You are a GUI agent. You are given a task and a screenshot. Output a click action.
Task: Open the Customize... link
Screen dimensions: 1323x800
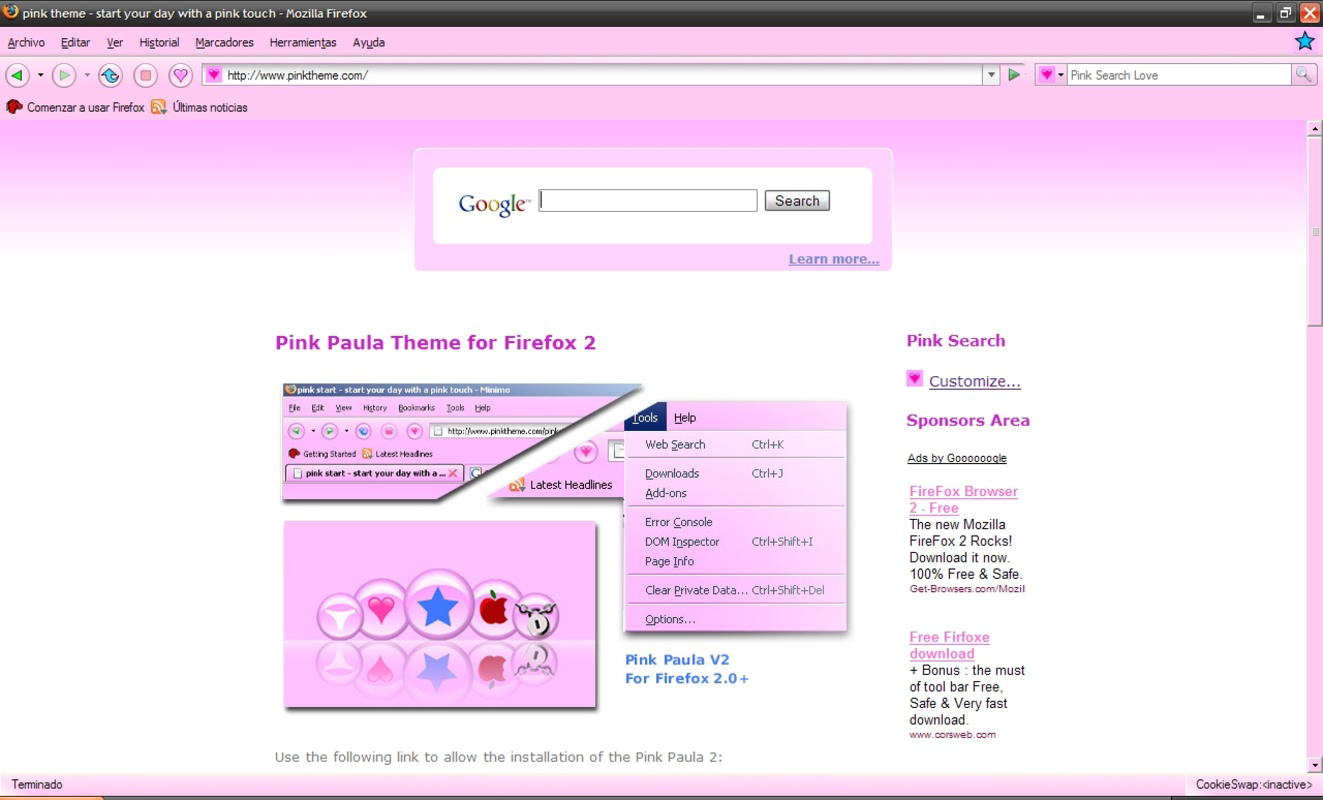tap(975, 381)
